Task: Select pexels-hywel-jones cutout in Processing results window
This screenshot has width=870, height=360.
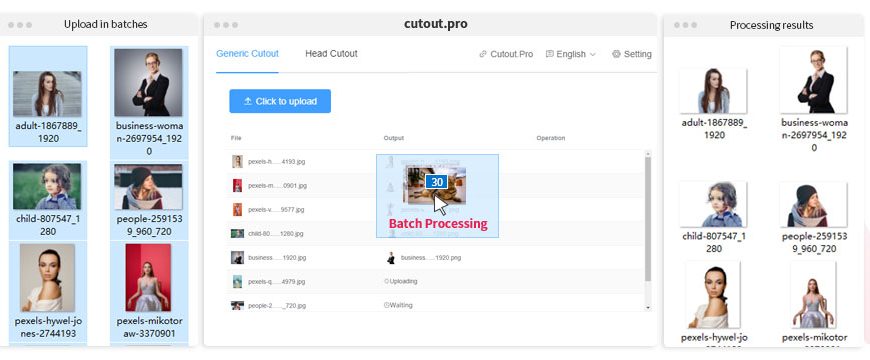Action: [x=714, y=295]
